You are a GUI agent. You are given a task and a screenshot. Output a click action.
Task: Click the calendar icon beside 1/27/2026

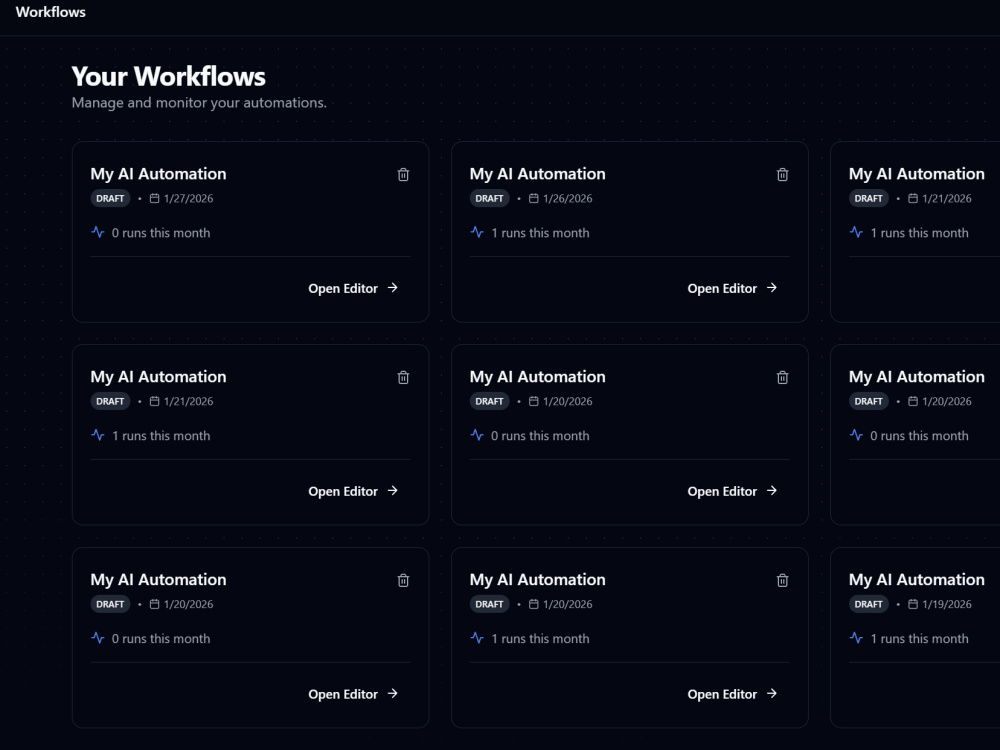(154, 198)
